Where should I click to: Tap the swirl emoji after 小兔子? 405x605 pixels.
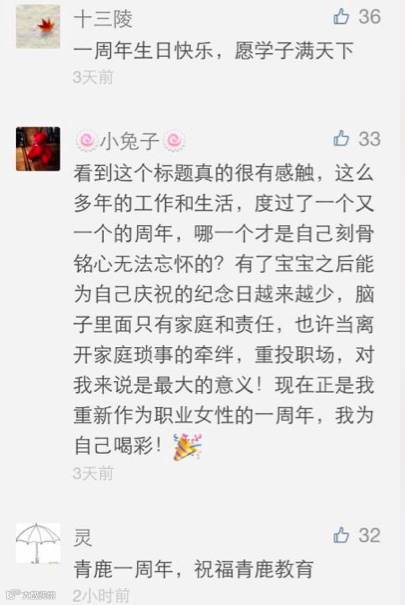coord(174,141)
